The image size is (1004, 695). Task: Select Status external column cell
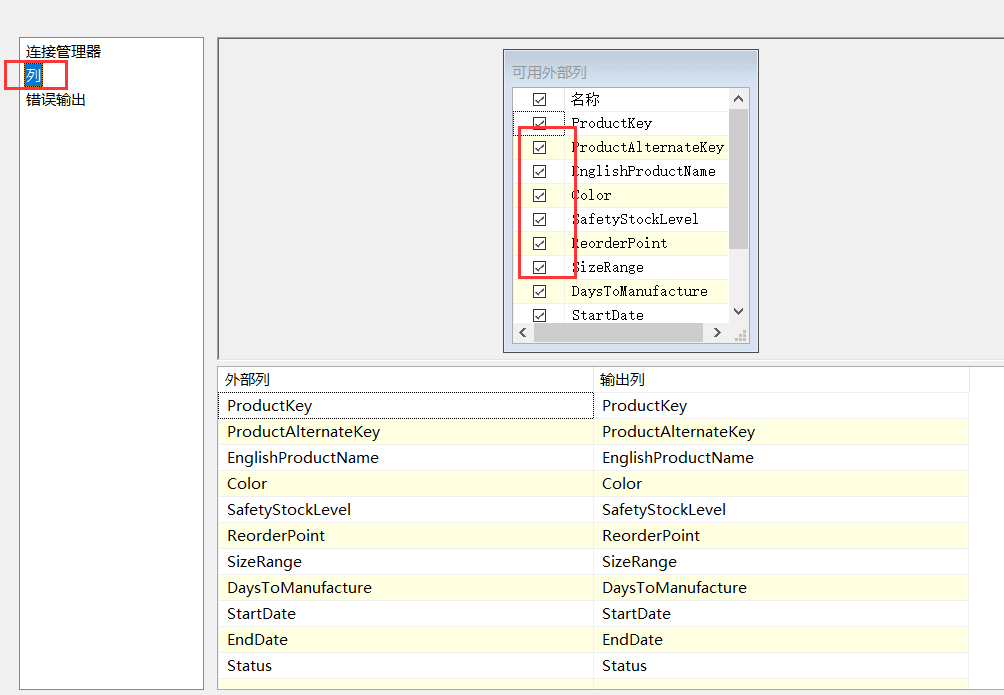[x=406, y=666]
